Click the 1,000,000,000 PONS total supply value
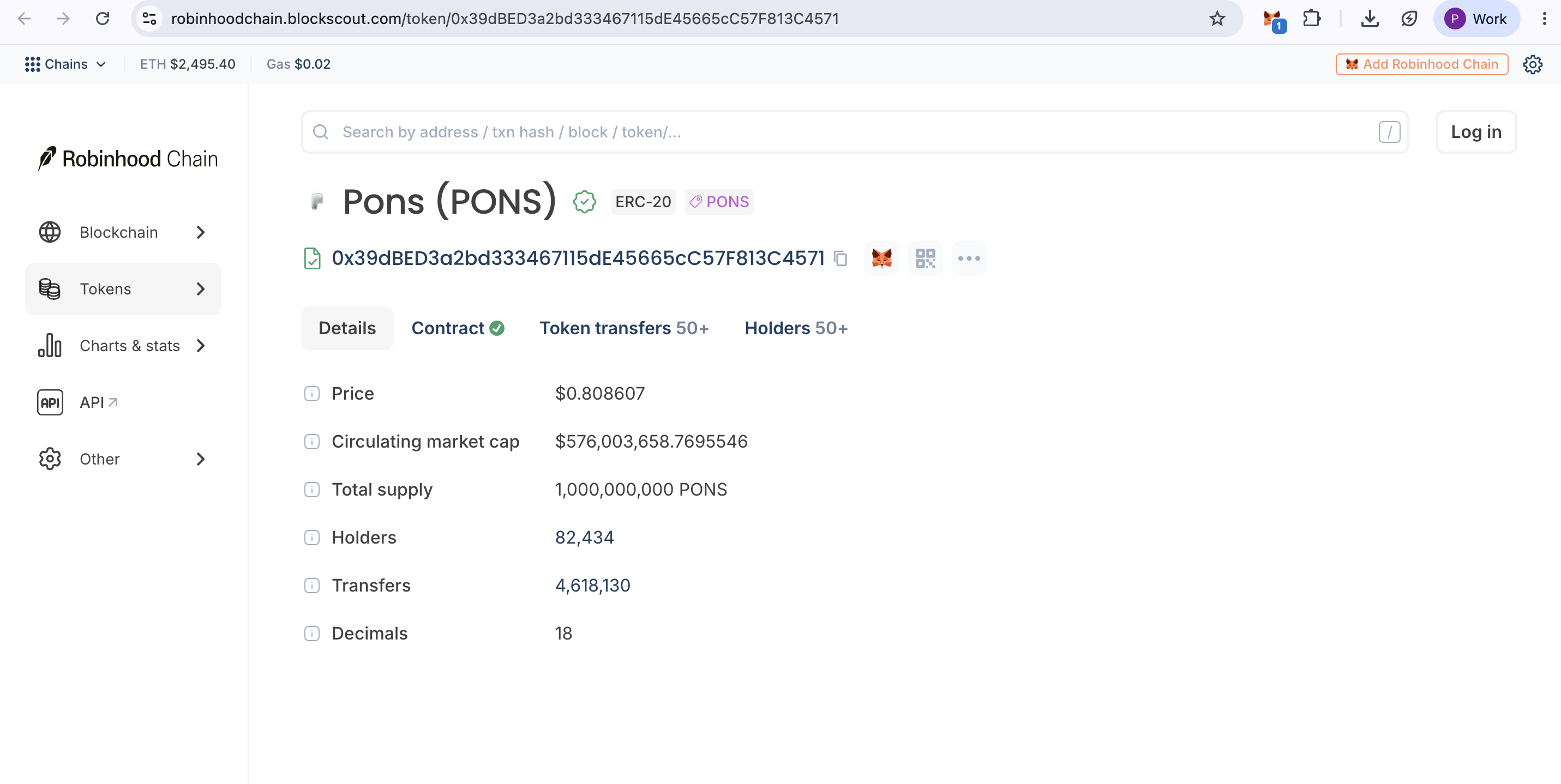The image size is (1561, 784). pyautogui.click(x=640, y=490)
